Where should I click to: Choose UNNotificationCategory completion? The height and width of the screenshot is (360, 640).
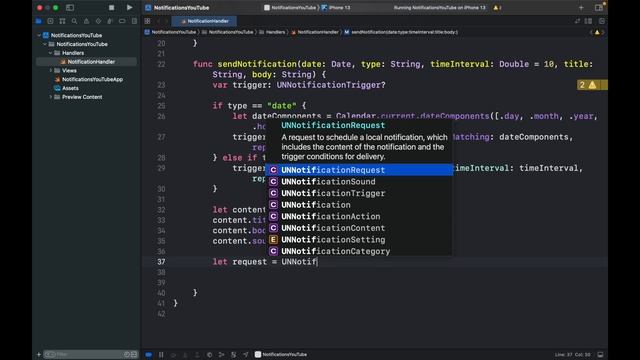point(360,251)
